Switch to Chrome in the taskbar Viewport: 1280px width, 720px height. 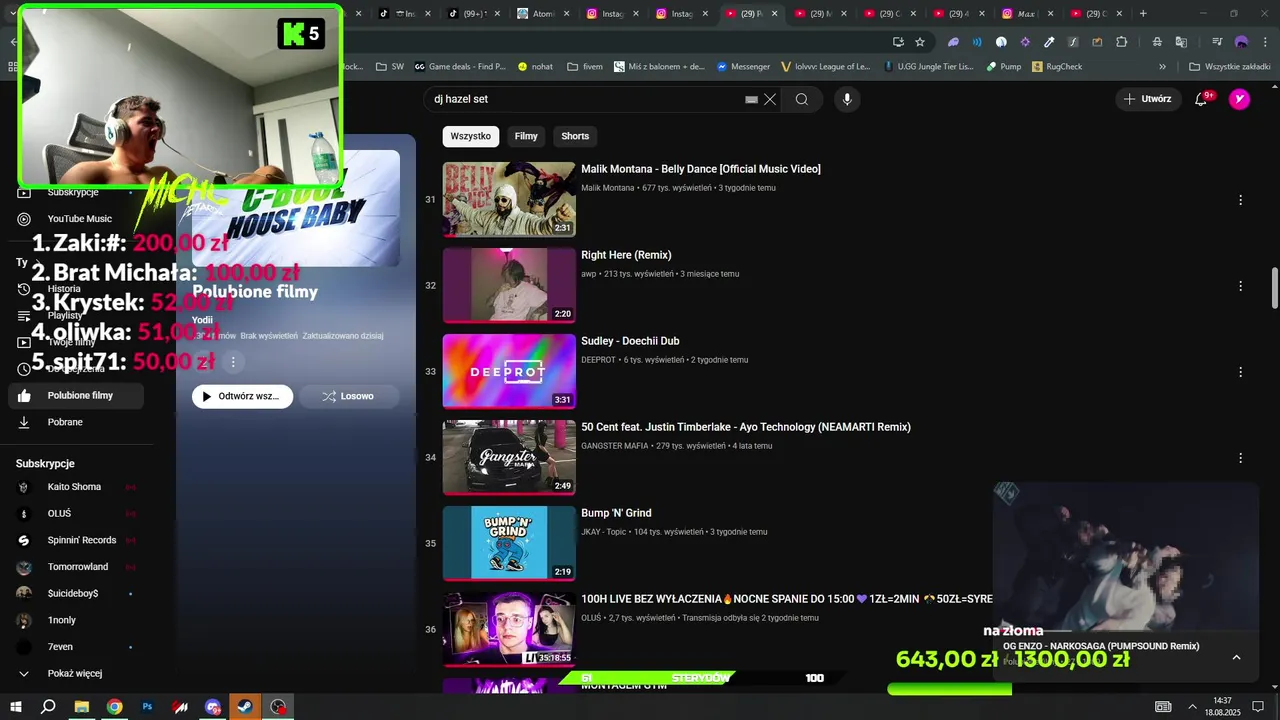[x=115, y=706]
